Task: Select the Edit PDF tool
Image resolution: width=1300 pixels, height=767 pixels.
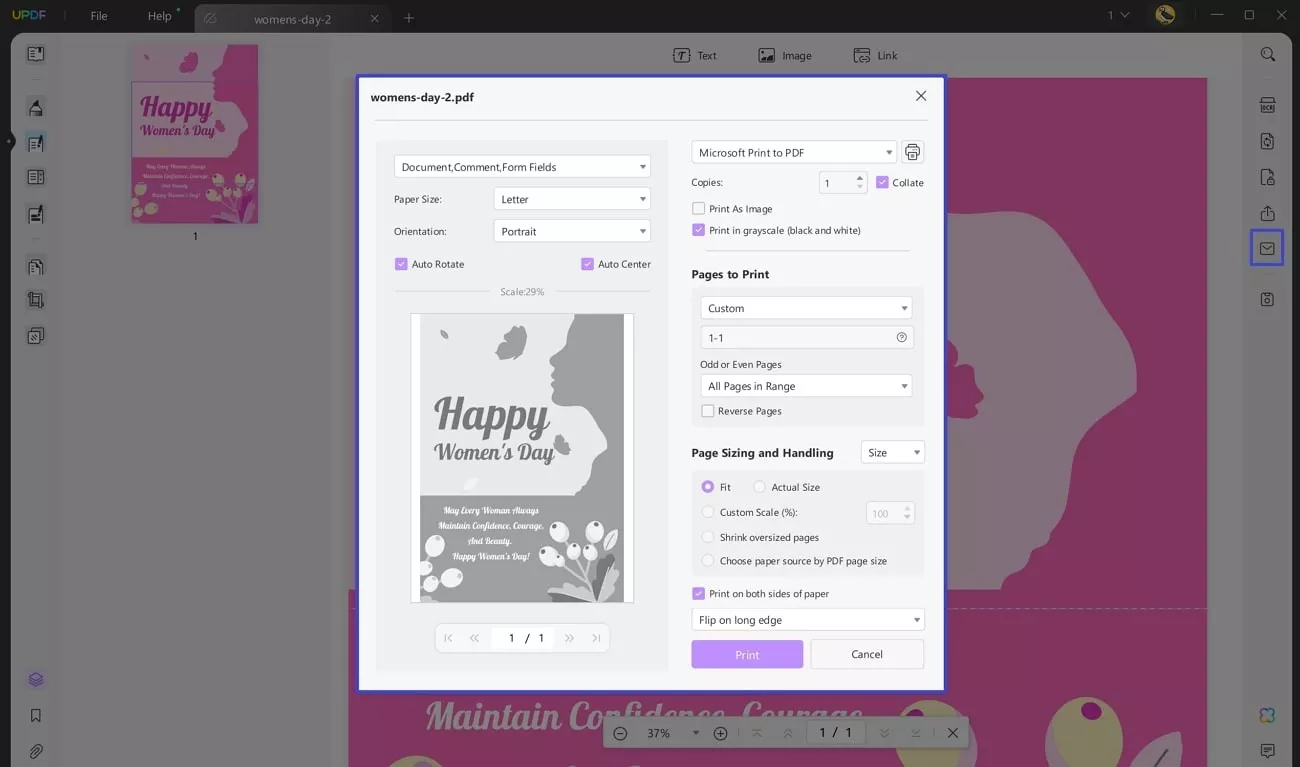Action: (34, 142)
